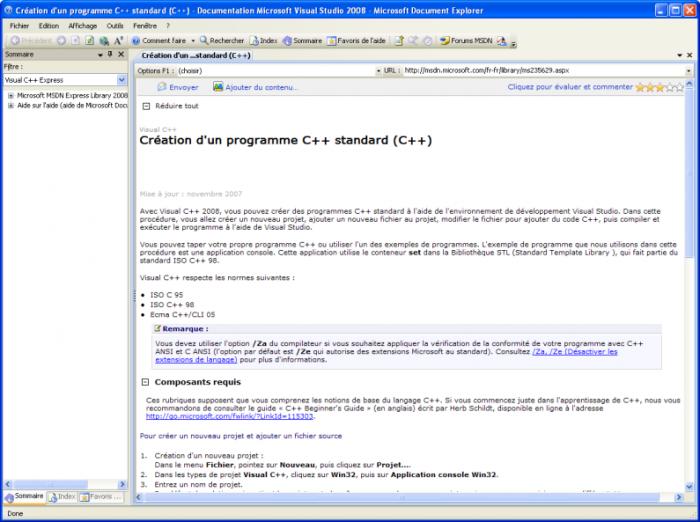Open toolbar options overflow arrow
700x522 pixels.
pos(513,43)
